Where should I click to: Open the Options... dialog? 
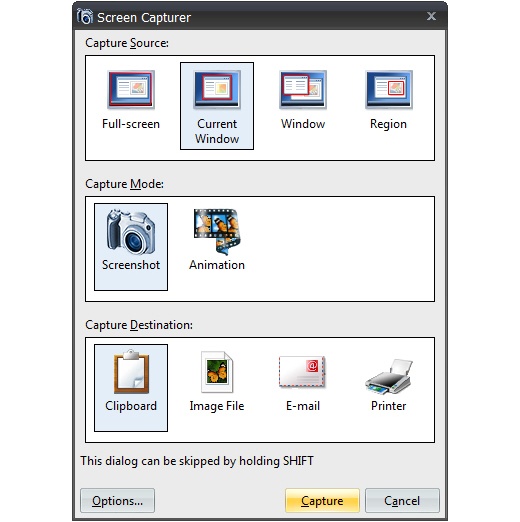point(117,500)
